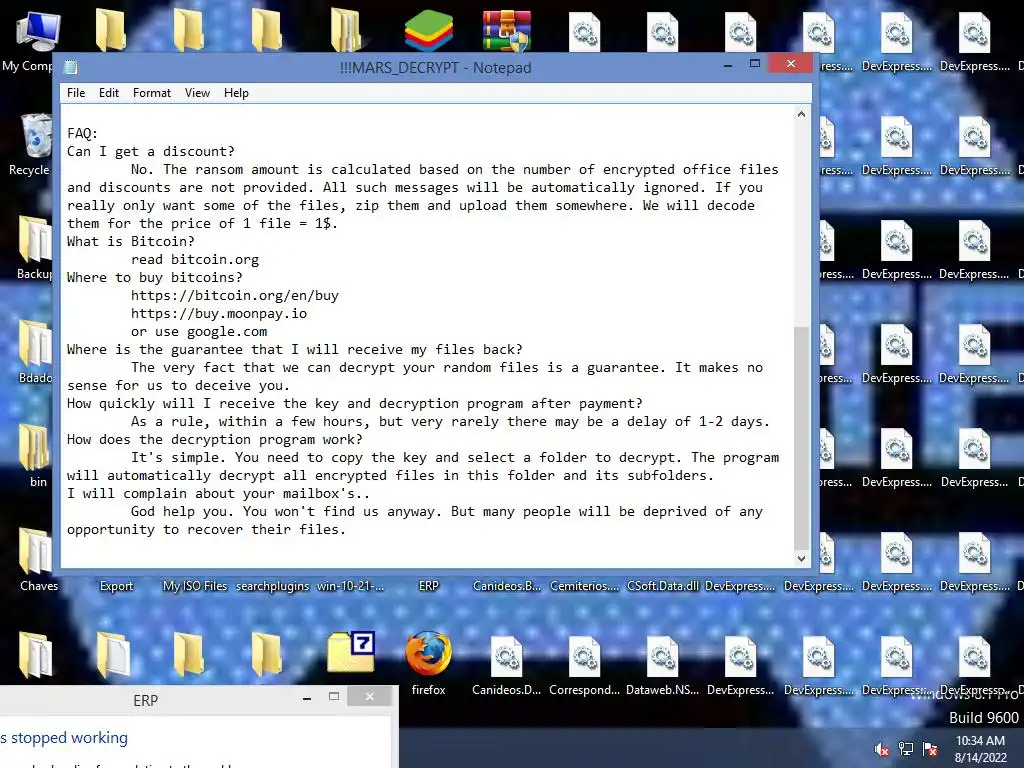Click the ERP desktop icon label

[428, 586]
